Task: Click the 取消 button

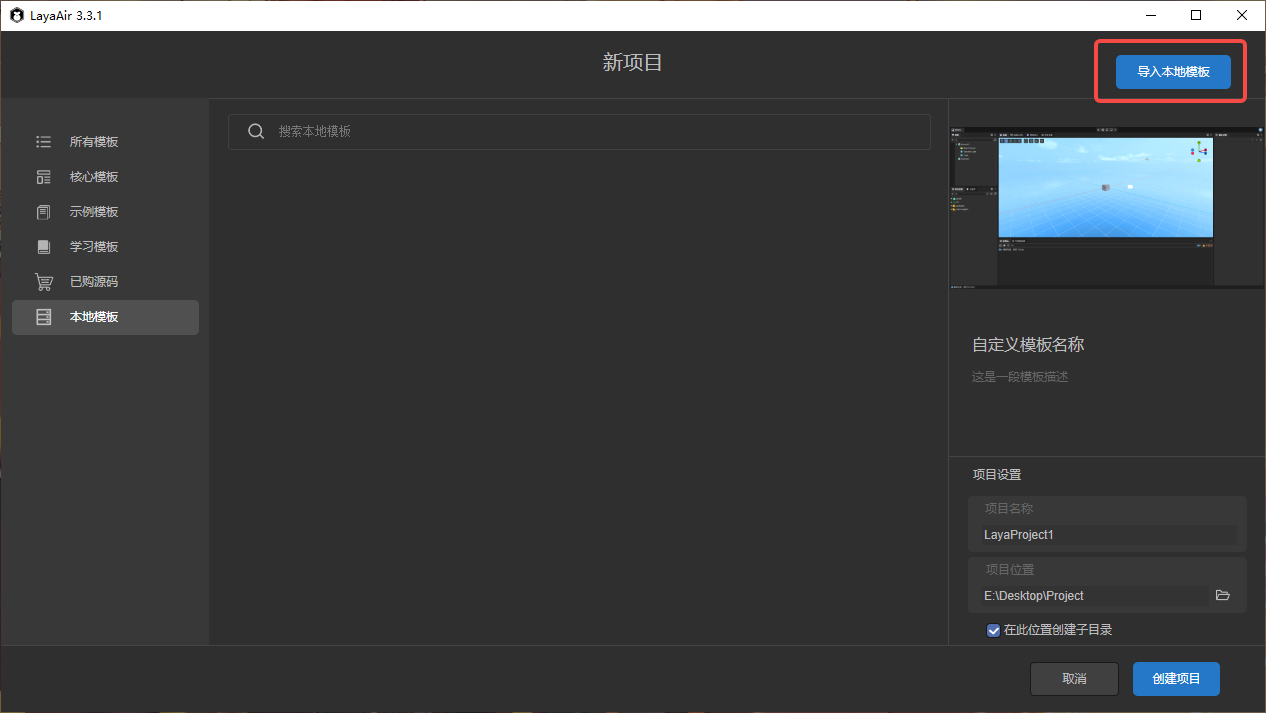Action: click(x=1074, y=678)
